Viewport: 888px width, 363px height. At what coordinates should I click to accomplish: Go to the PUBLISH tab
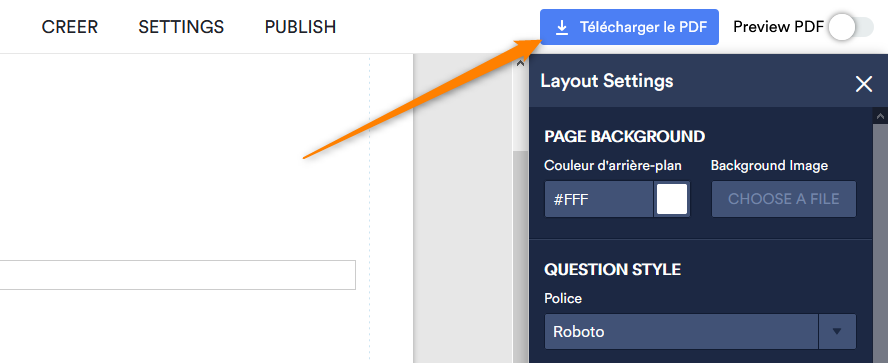[300, 27]
